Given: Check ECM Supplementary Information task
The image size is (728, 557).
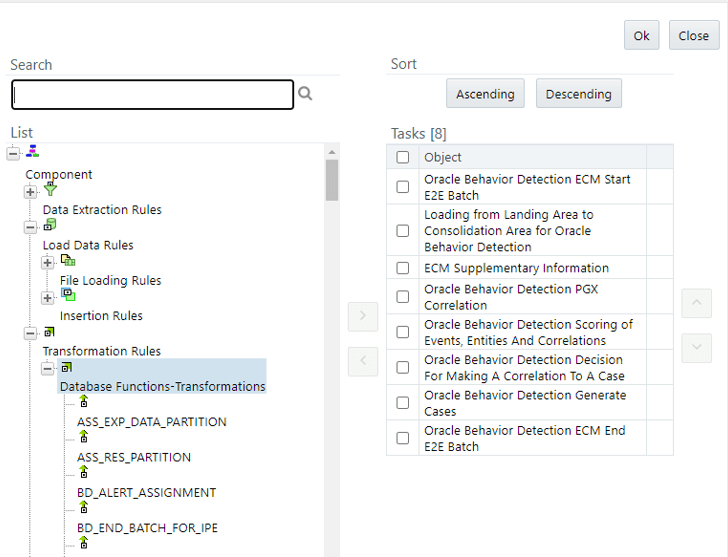Looking at the screenshot, I should 403,268.
